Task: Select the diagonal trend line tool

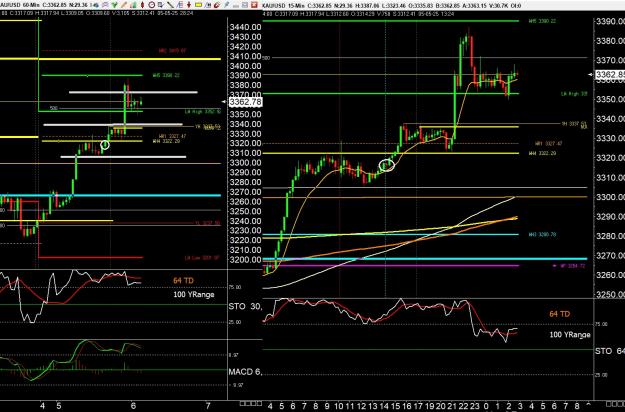Action: (170, 5)
